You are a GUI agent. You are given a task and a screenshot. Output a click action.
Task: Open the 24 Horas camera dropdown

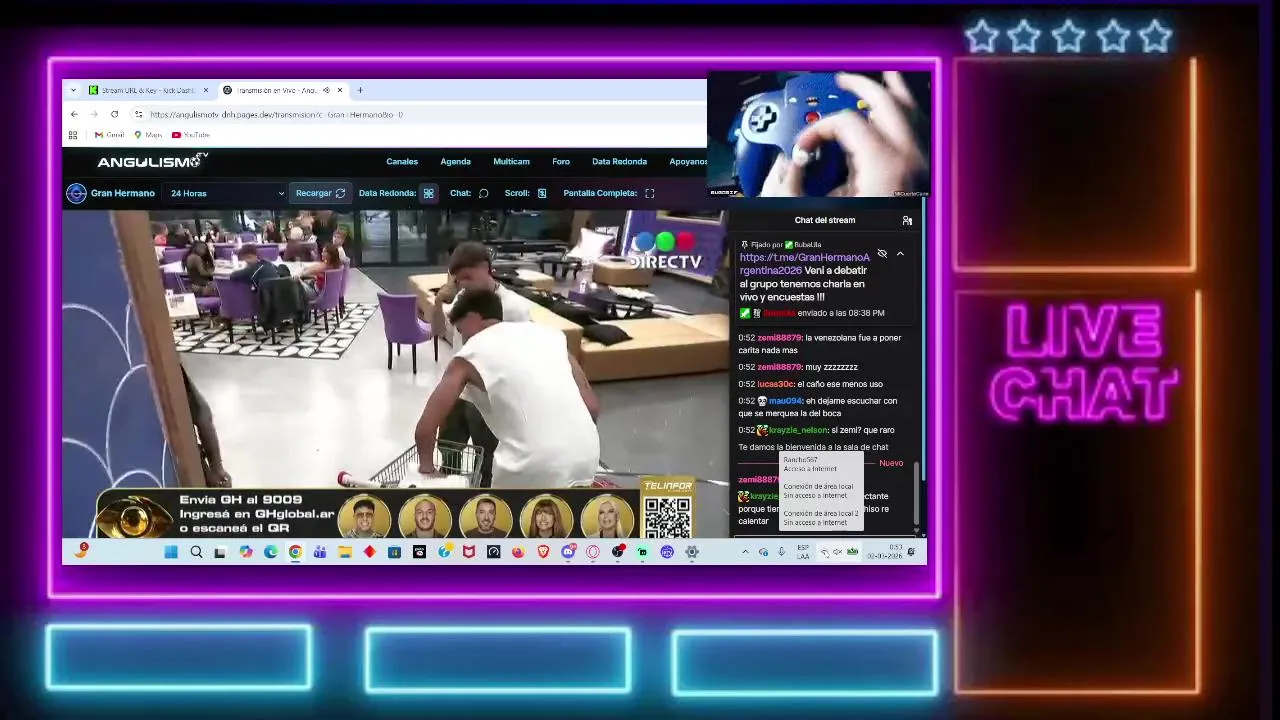[227, 193]
